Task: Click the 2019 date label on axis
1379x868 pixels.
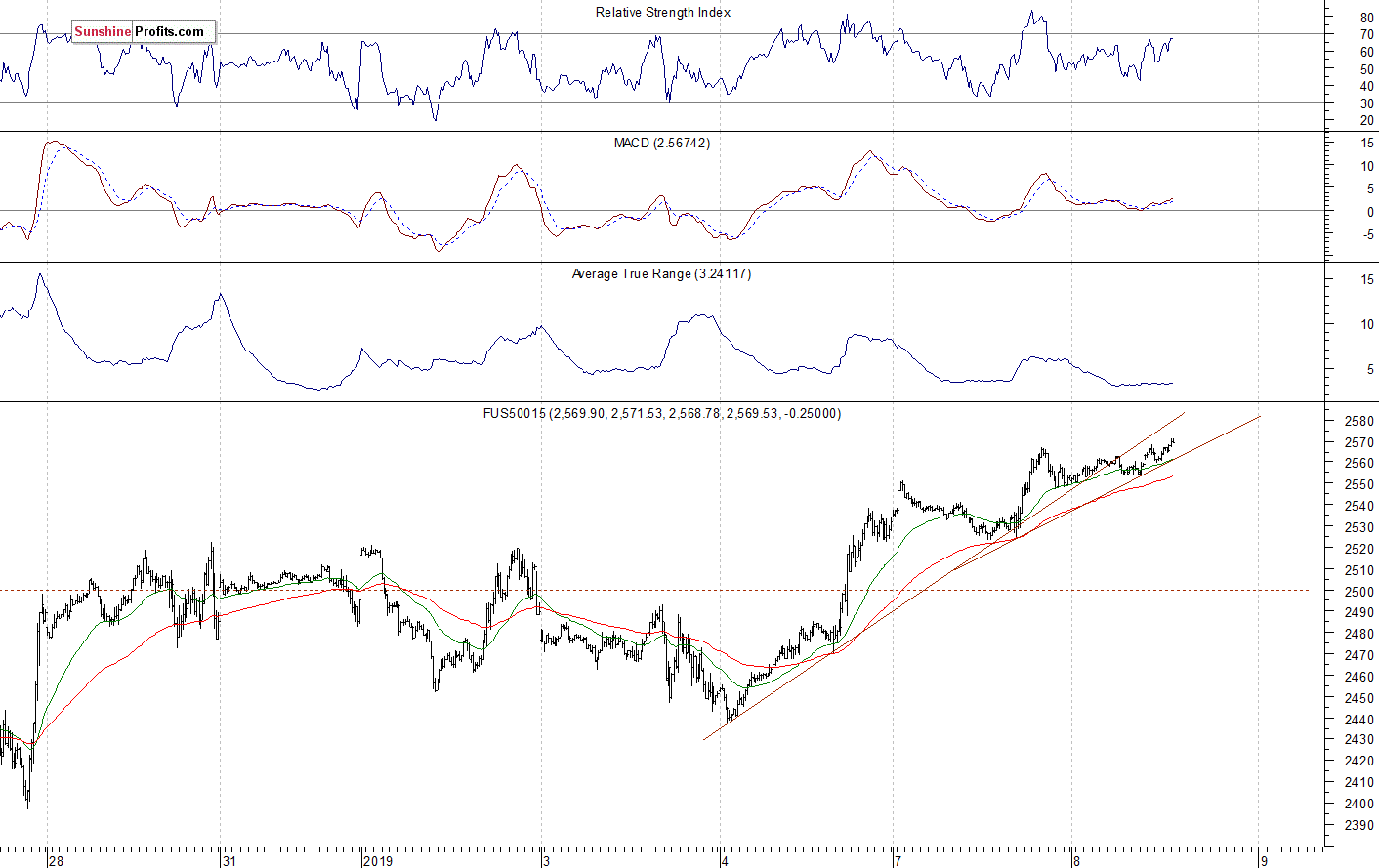Action: tap(377, 861)
